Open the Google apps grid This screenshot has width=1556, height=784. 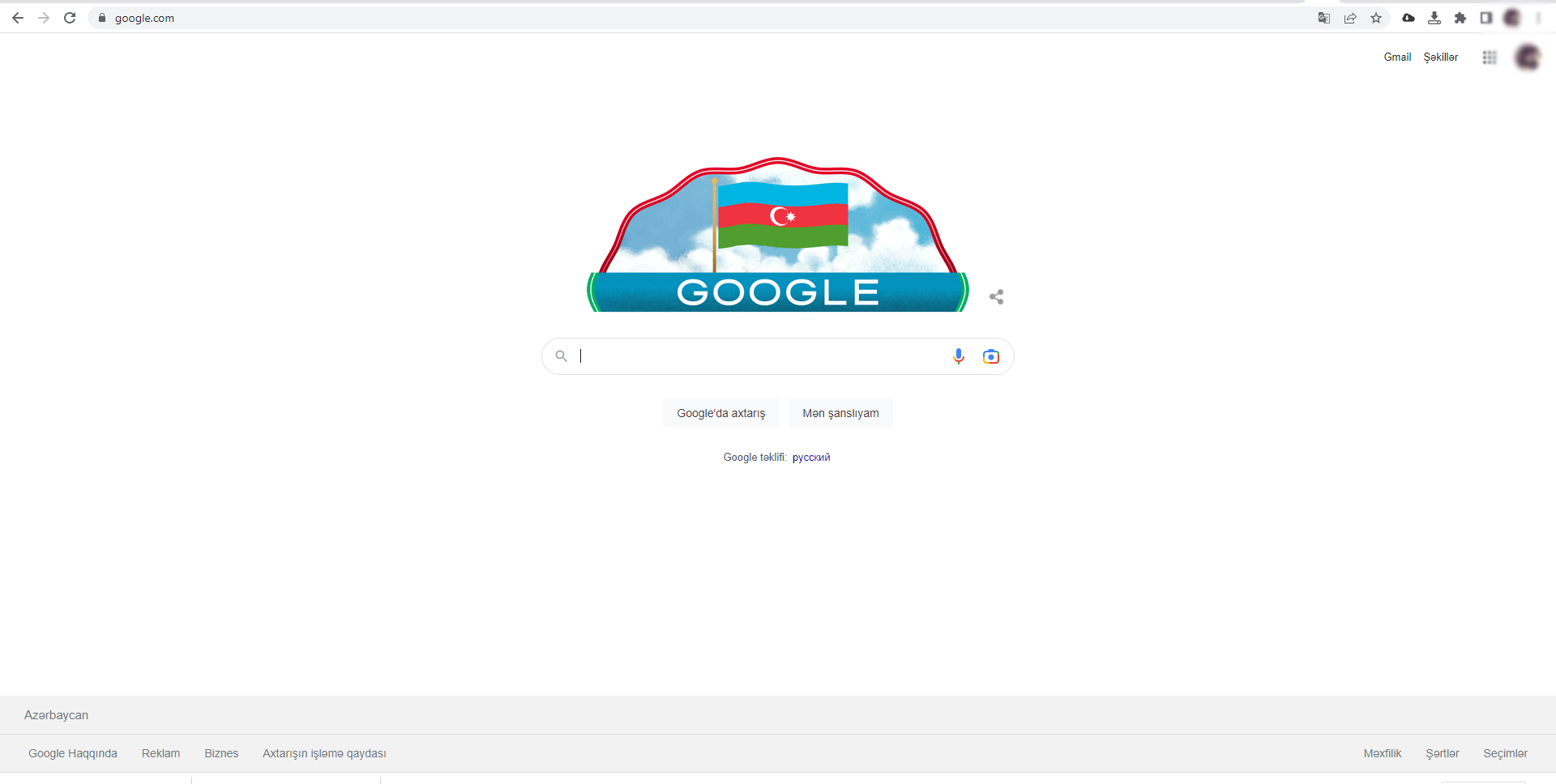pyautogui.click(x=1490, y=58)
